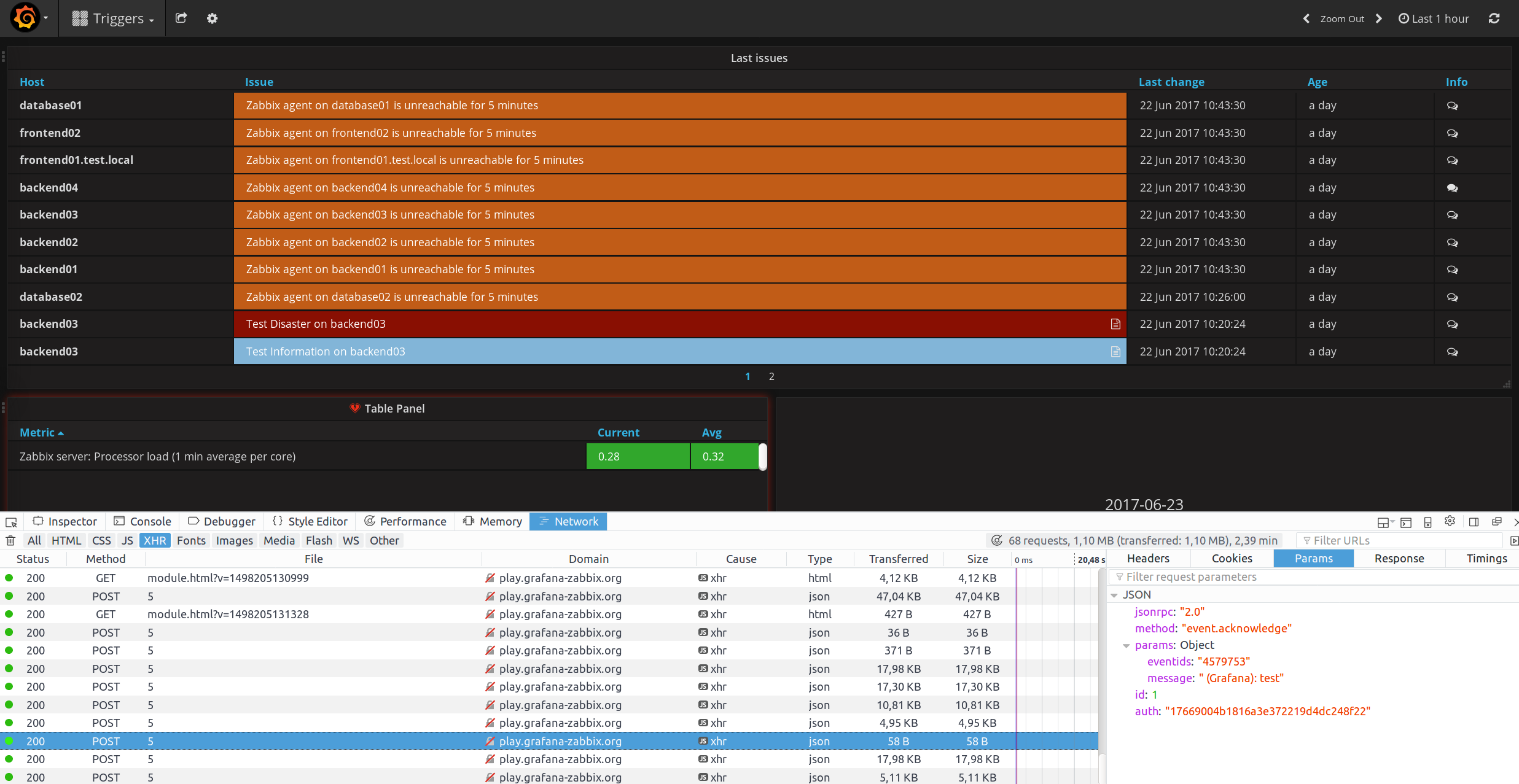This screenshot has height=784, width=1519.
Task: Open the acknowledge comments icon for backend04
Action: 1452,188
